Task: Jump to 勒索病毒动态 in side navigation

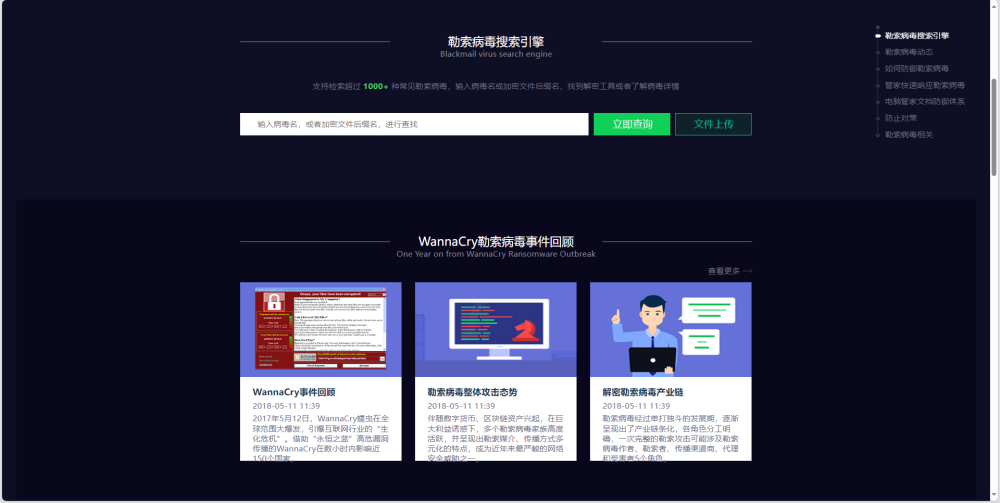Action: tap(909, 52)
